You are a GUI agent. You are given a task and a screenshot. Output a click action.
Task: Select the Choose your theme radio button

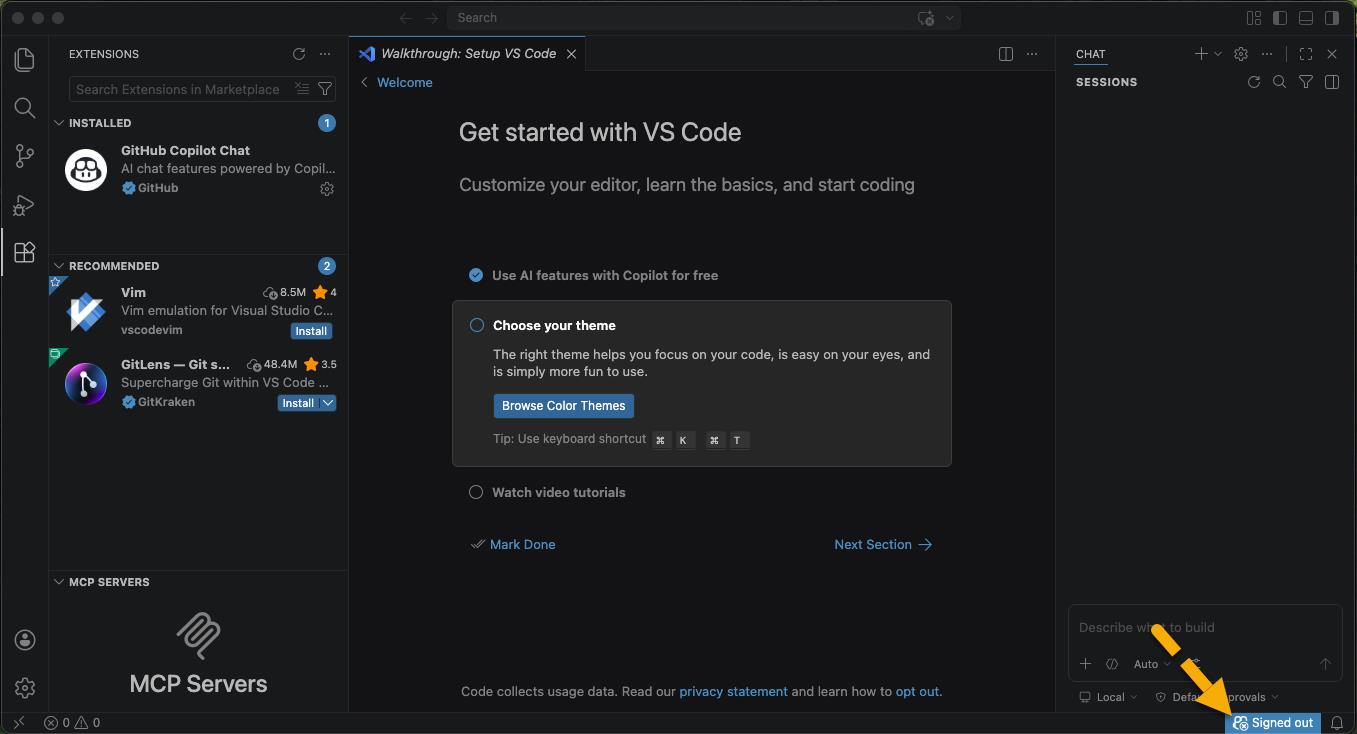click(x=475, y=325)
